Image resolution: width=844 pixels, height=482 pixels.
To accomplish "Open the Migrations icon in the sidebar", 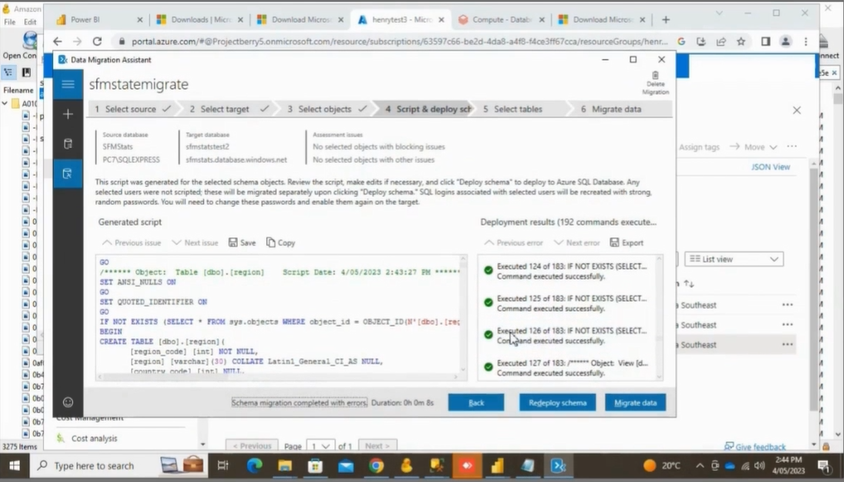I will 68,173.
